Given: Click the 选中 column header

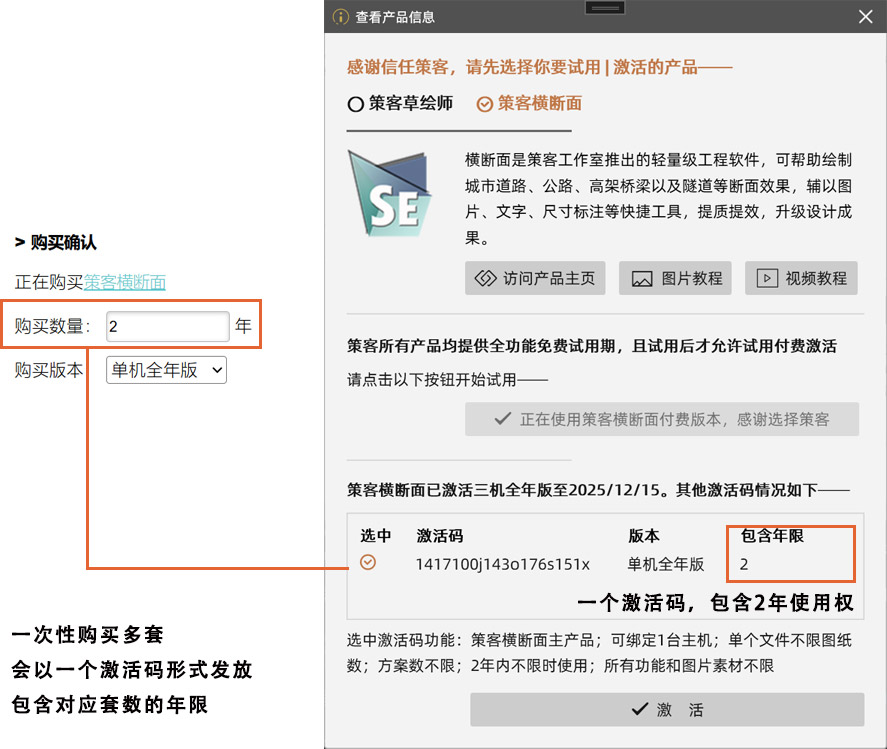Looking at the screenshot, I should click(x=376, y=535).
